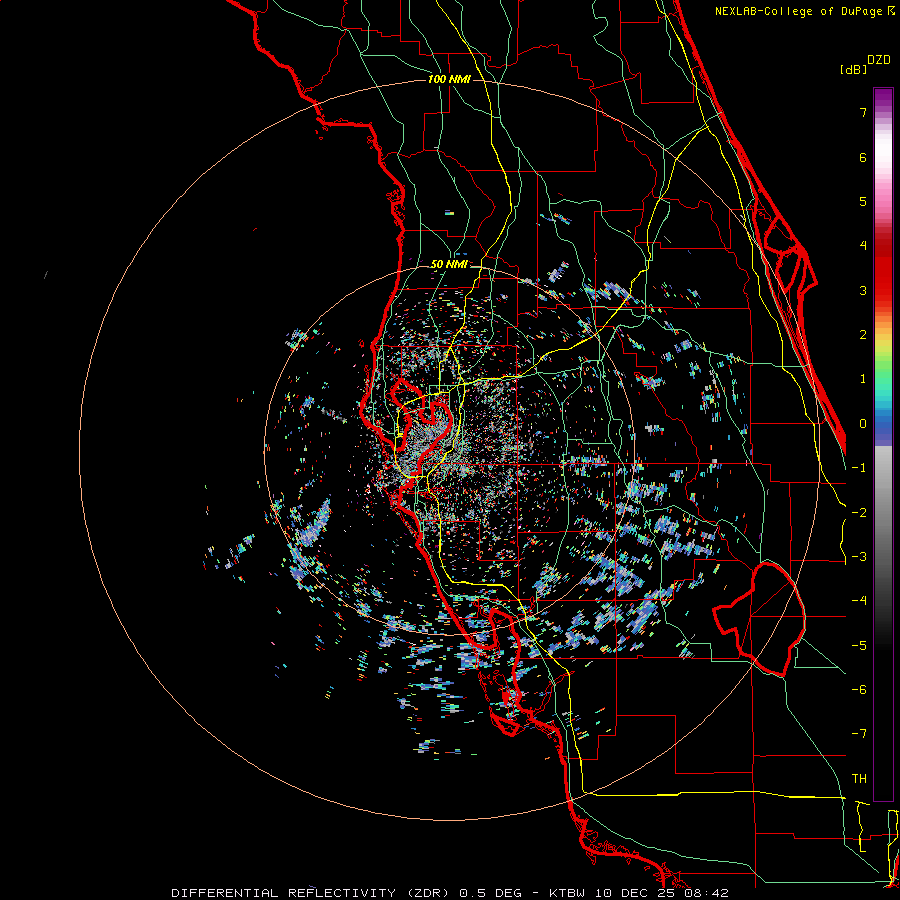The image size is (900, 900).
Task: Click the -4 dB label on the color scale
Action: (x=859, y=601)
